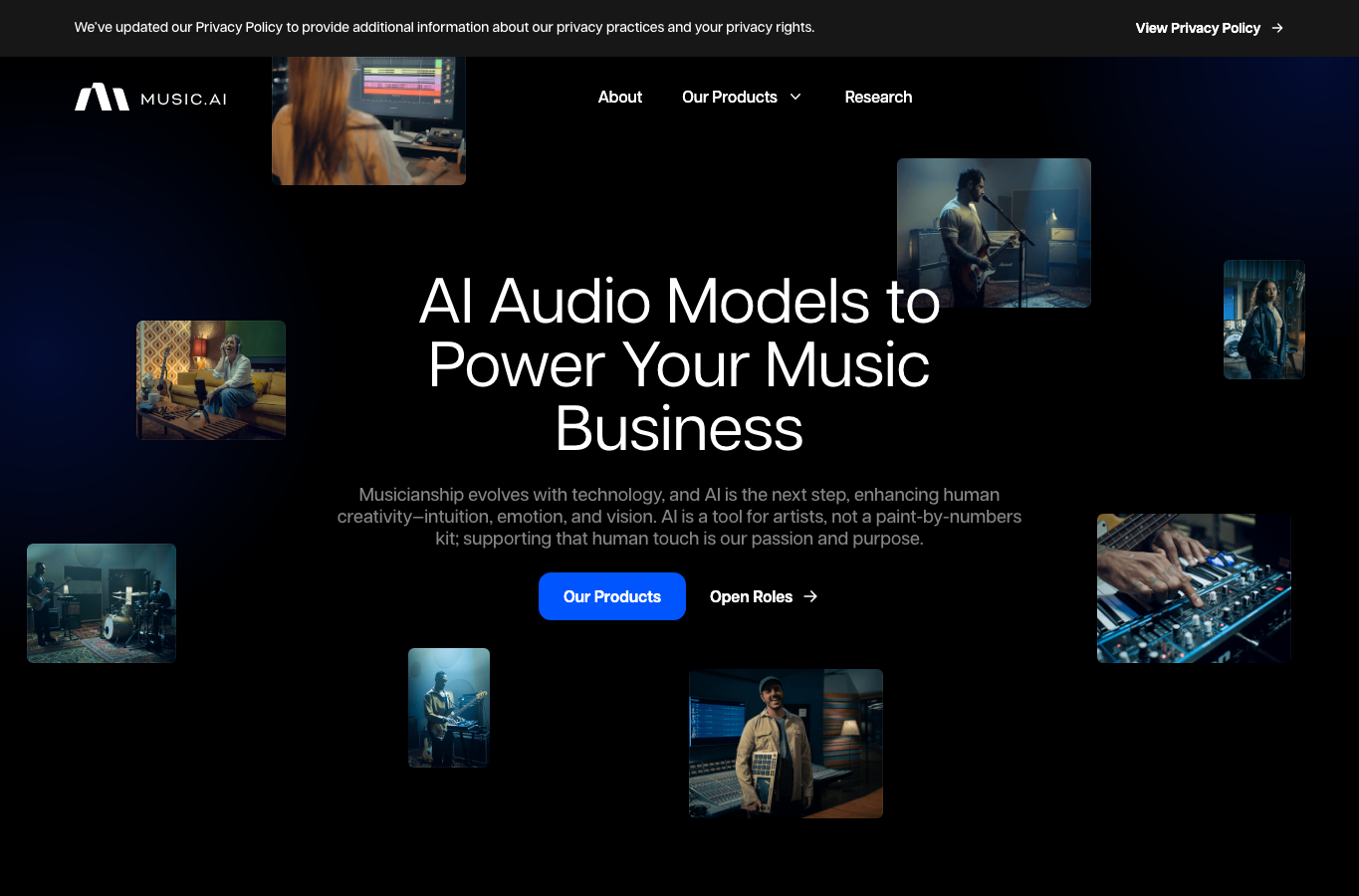Click the arrow icon beside Open Roles
Image resolution: width=1359 pixels, height=896 pixels.
[810, 596]
